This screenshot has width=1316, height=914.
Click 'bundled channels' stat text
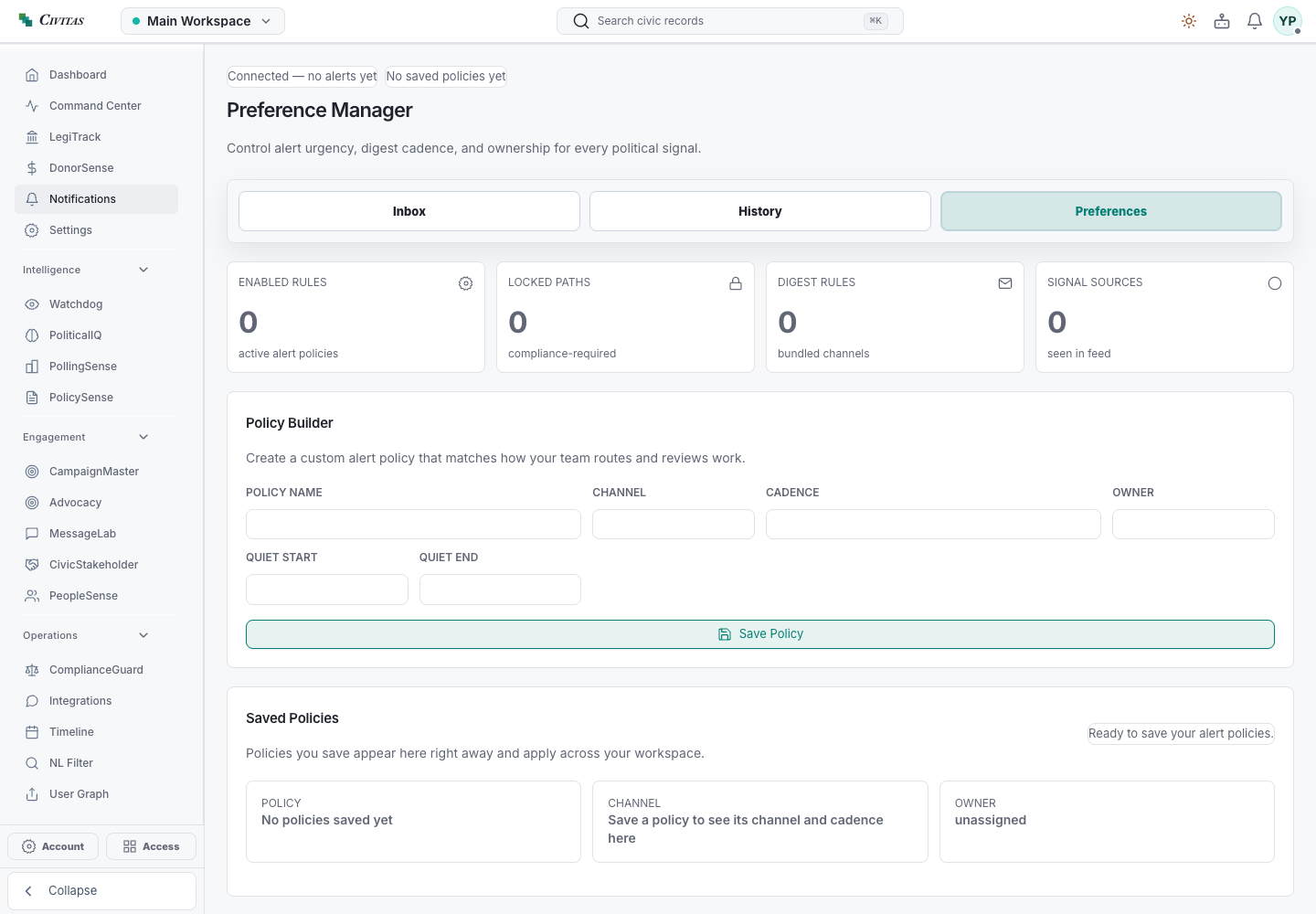click(x=823, y=354)
